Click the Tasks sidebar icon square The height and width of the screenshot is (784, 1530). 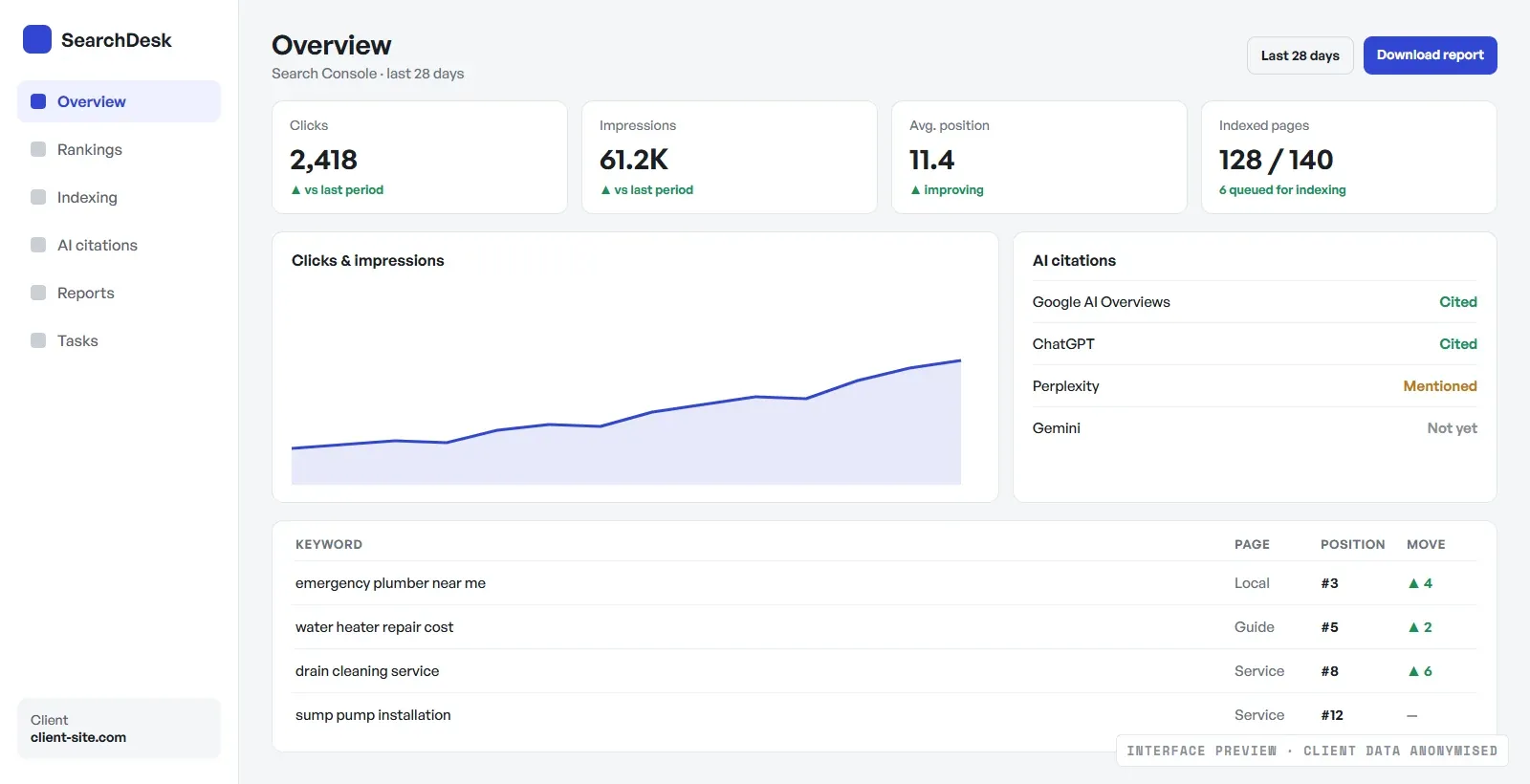(x=38, y=340)
